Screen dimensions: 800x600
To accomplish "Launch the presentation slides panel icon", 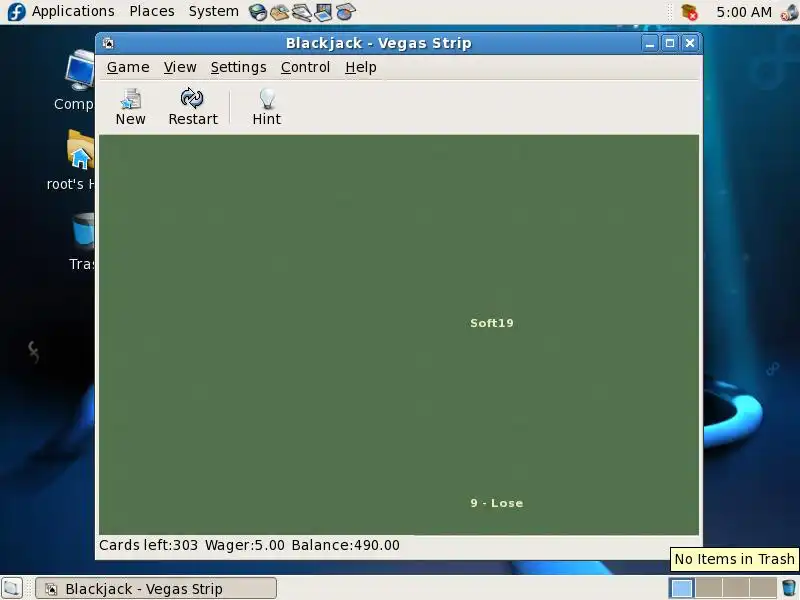I will (323, 12).
